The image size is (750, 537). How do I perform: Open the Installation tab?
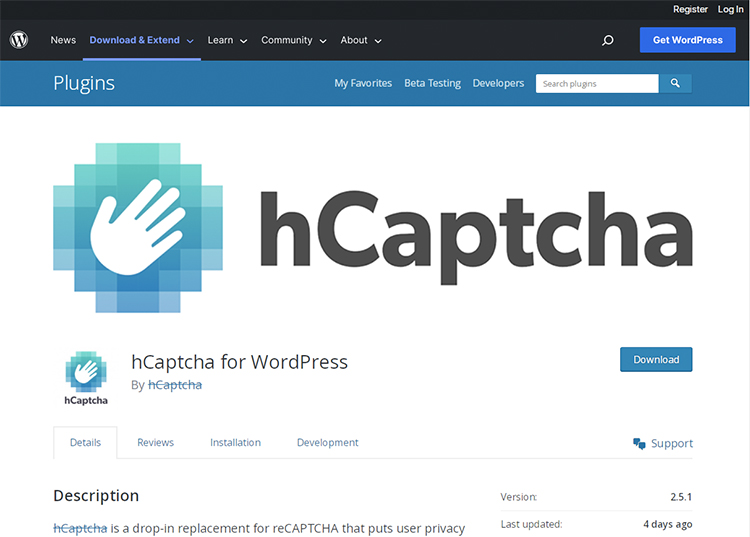click(x=235, y=442)
